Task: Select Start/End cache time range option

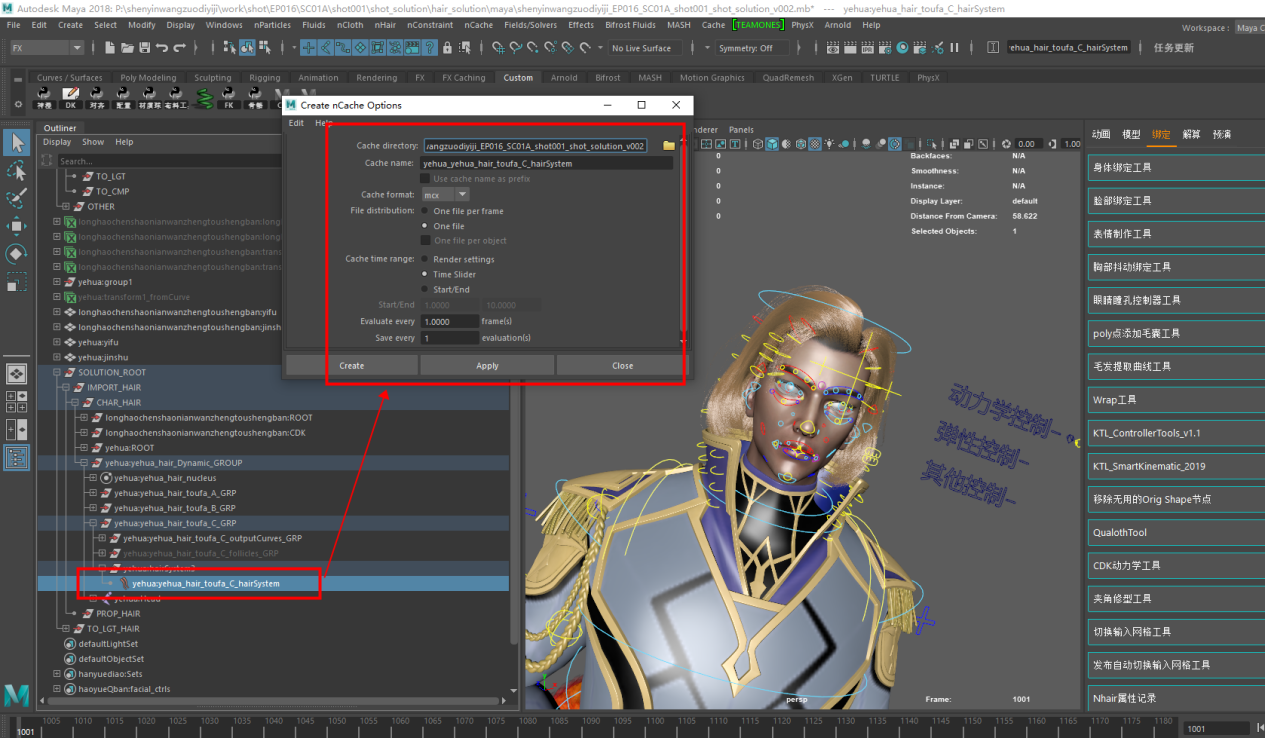Action: (426, 289)
